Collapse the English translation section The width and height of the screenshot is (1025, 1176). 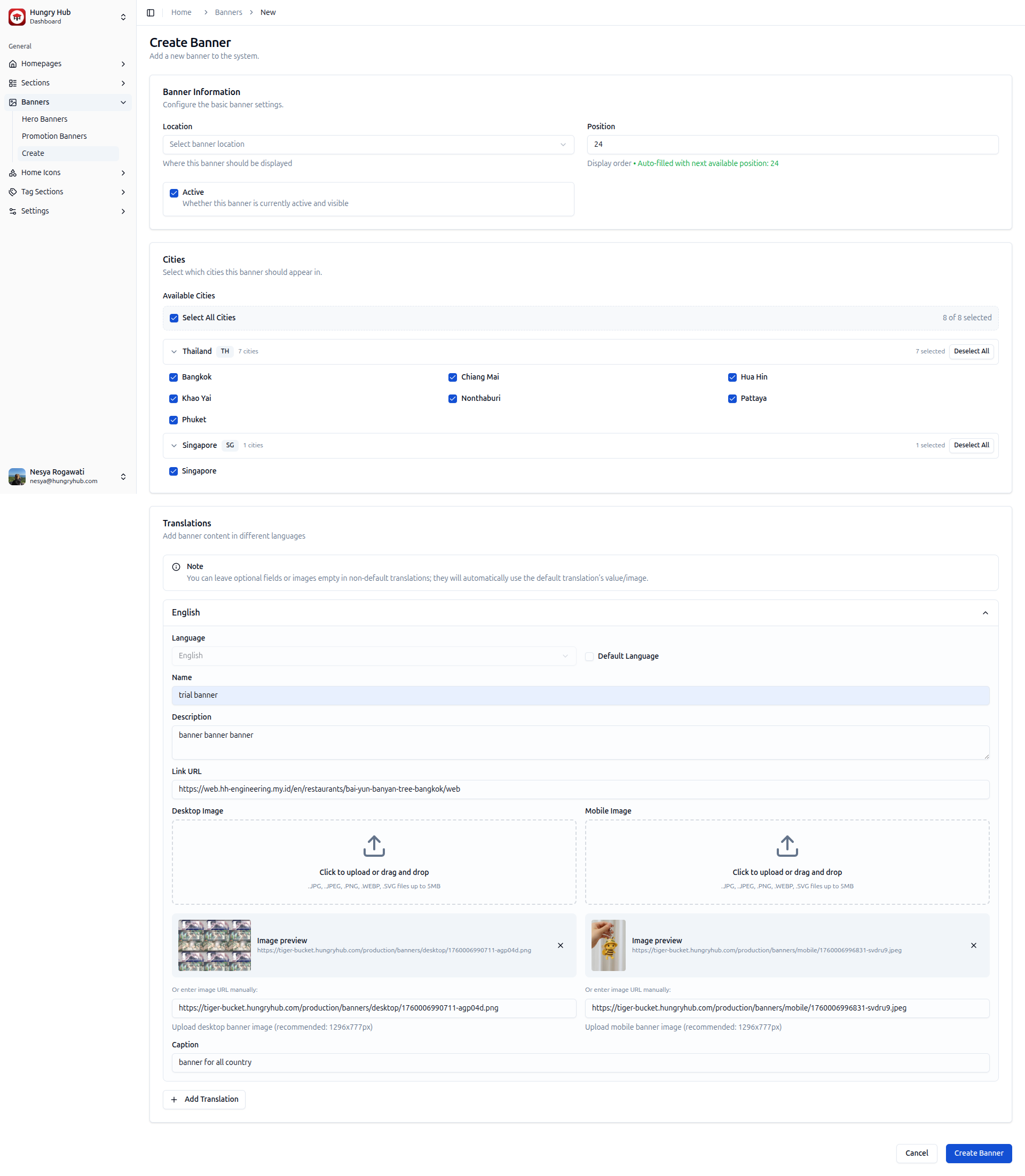[x=984, y=613]
